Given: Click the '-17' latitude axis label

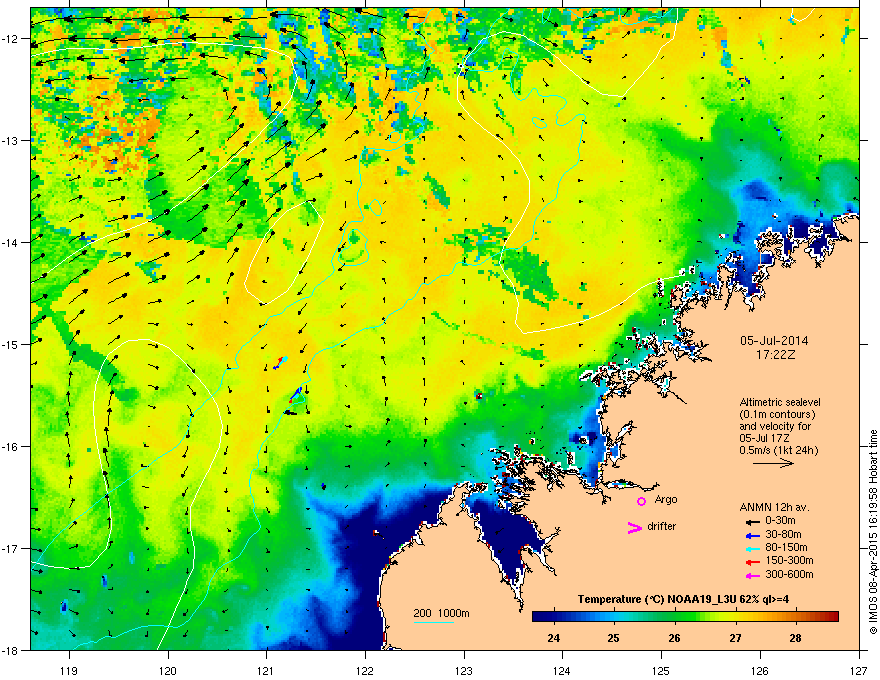Looking at the screenshot, I should coord(10,548).
